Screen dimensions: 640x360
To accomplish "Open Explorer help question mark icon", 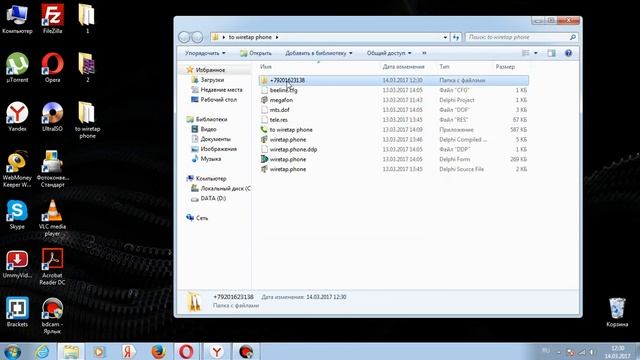I will [568, 53].
